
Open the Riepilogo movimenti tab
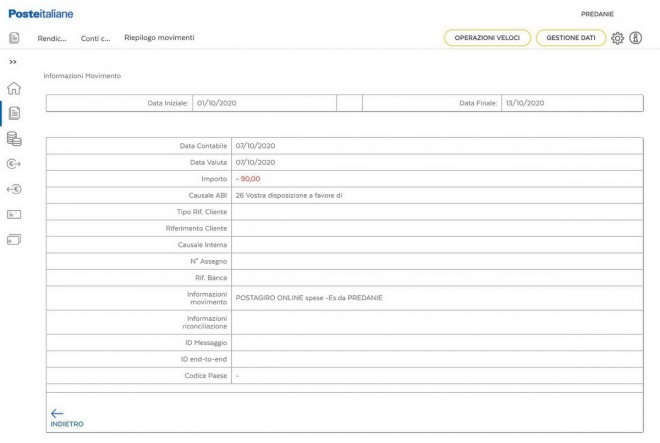(x=159, y=38)
